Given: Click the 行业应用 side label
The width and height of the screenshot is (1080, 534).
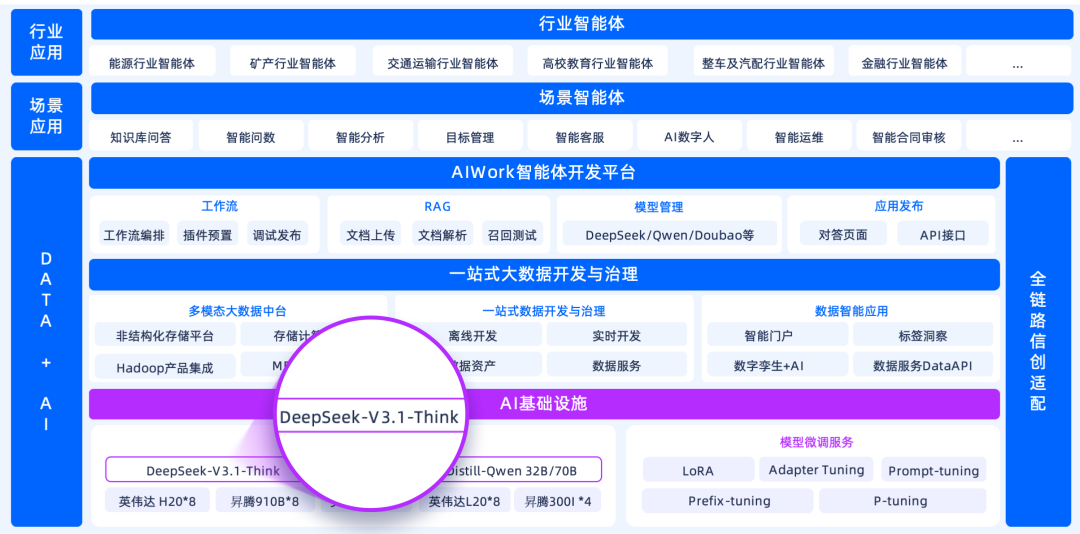Looking at the screenshot, I should tap(46, 42).
